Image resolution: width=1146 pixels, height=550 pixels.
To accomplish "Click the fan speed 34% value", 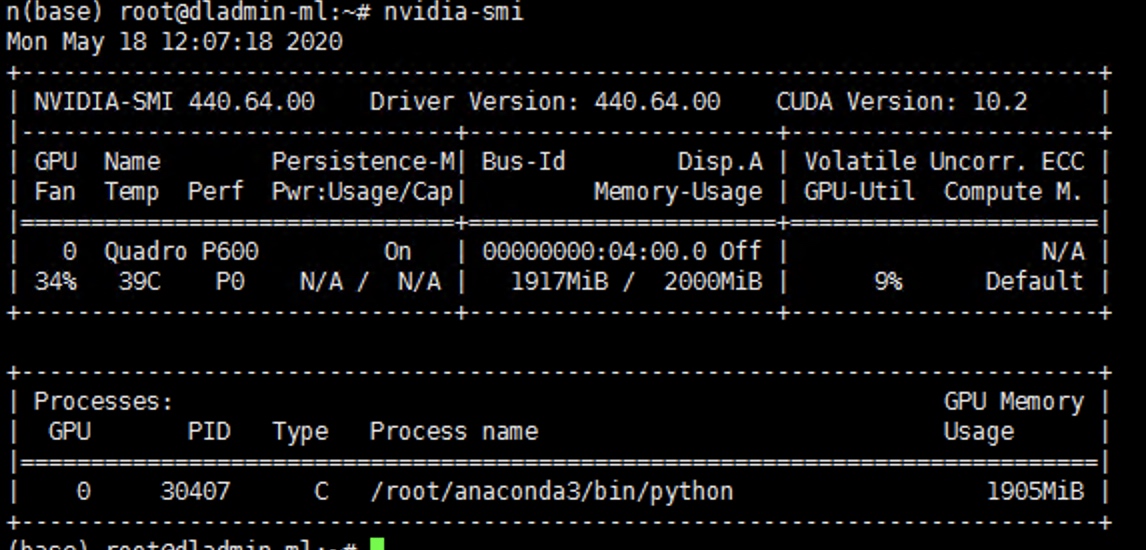I will click(x=55, y=282).
